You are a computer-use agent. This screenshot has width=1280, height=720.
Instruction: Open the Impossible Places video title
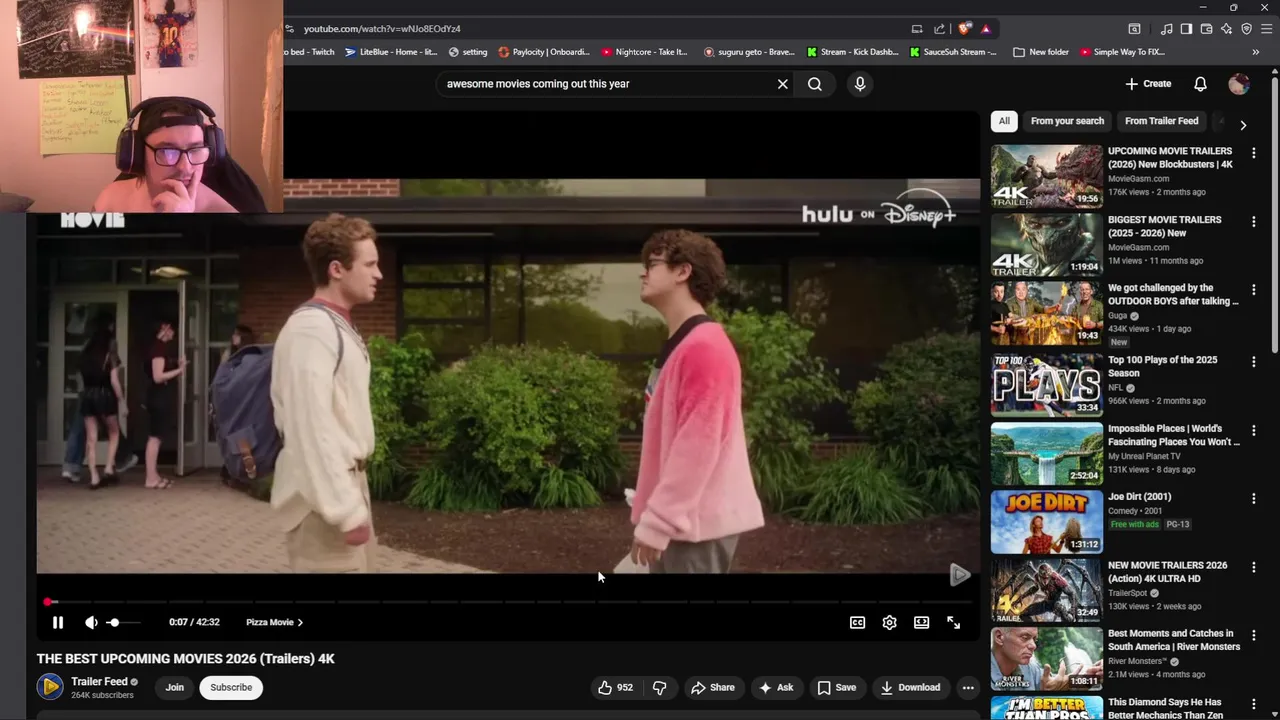[1173, 435]
